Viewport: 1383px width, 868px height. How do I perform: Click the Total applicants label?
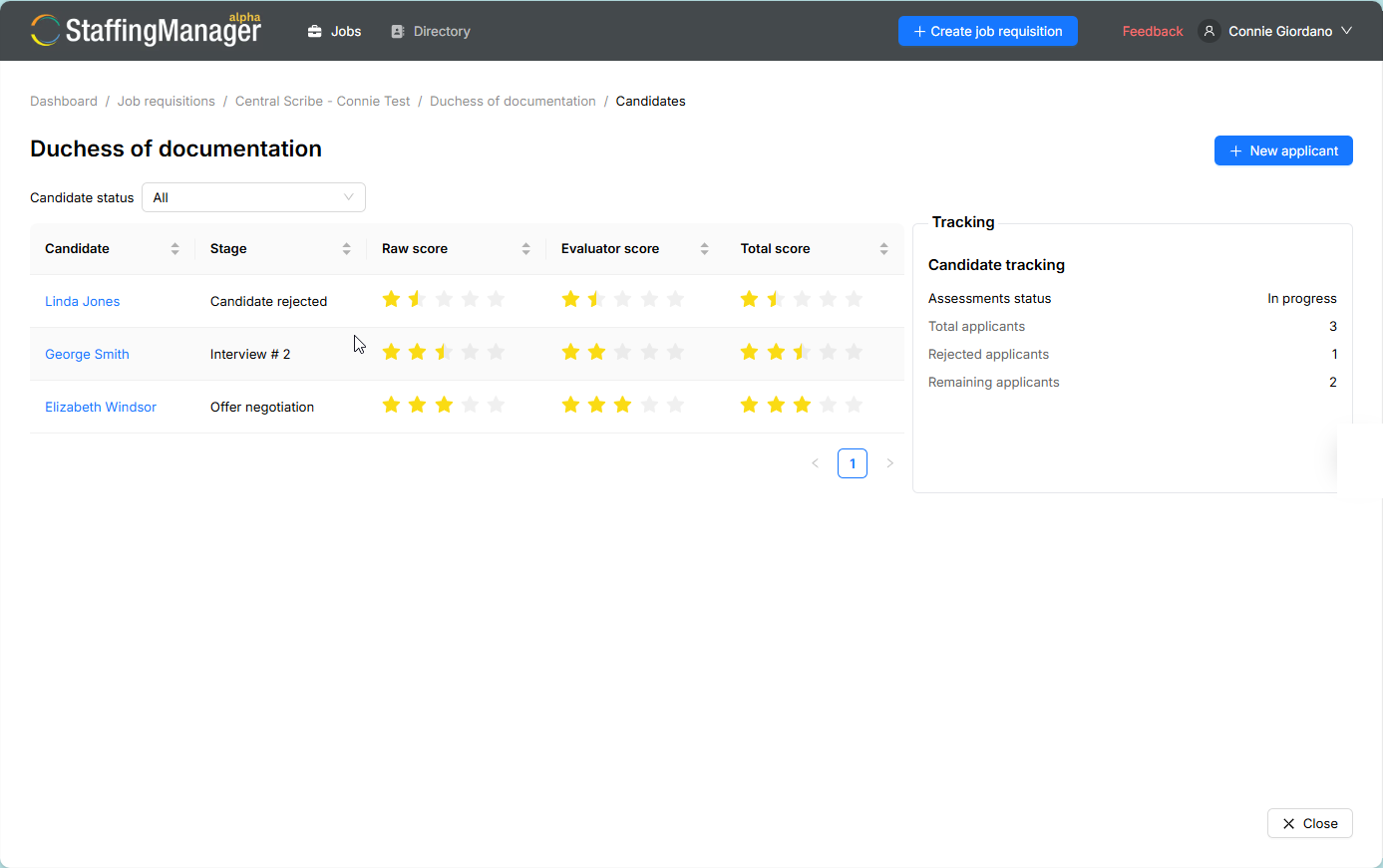tap(977, 326)
